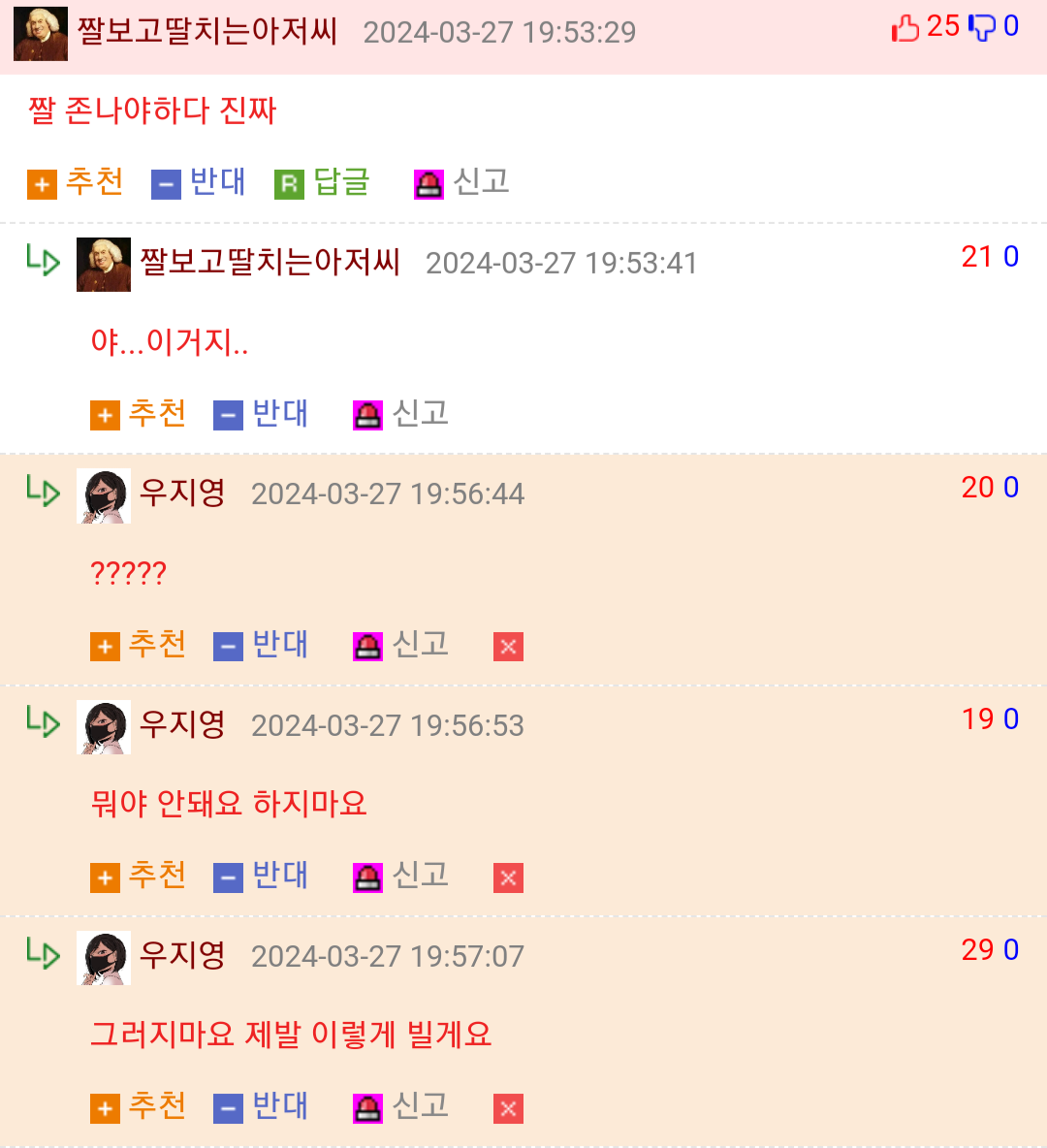This screenshot has width=1047, height=1148.
Task: Delete the '뭐야 안돼요 하지마요' reply
Action: (x=508, y=877)
